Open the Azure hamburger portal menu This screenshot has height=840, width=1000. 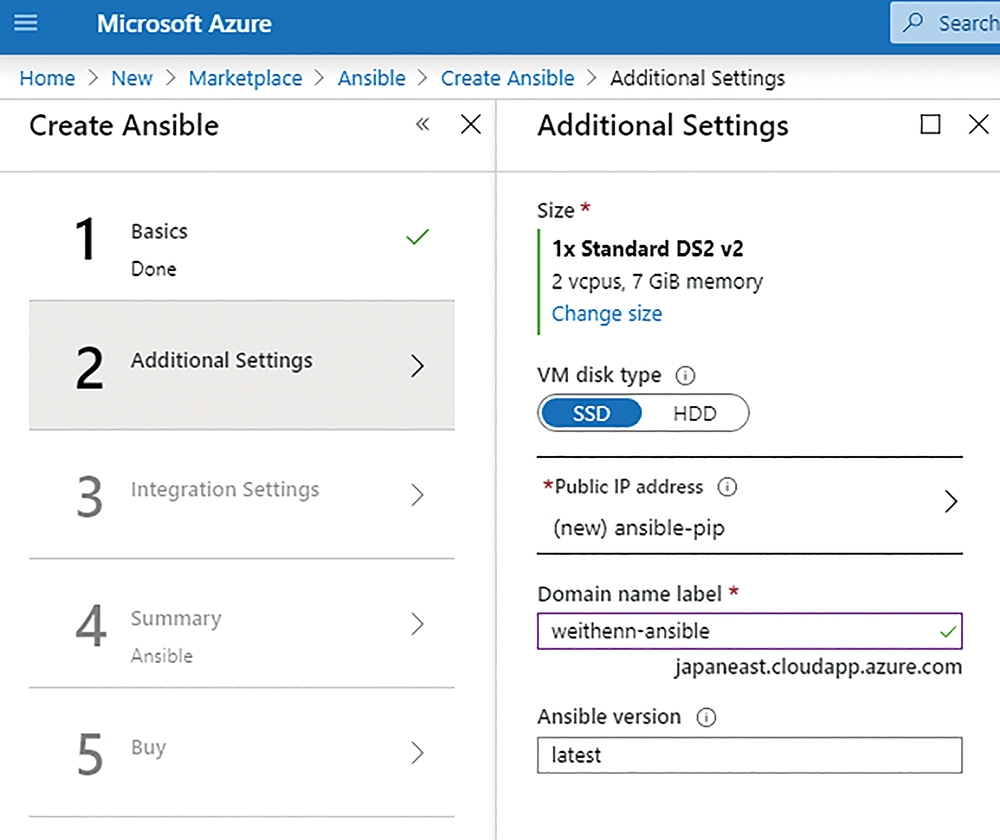(x=26, y=23)
